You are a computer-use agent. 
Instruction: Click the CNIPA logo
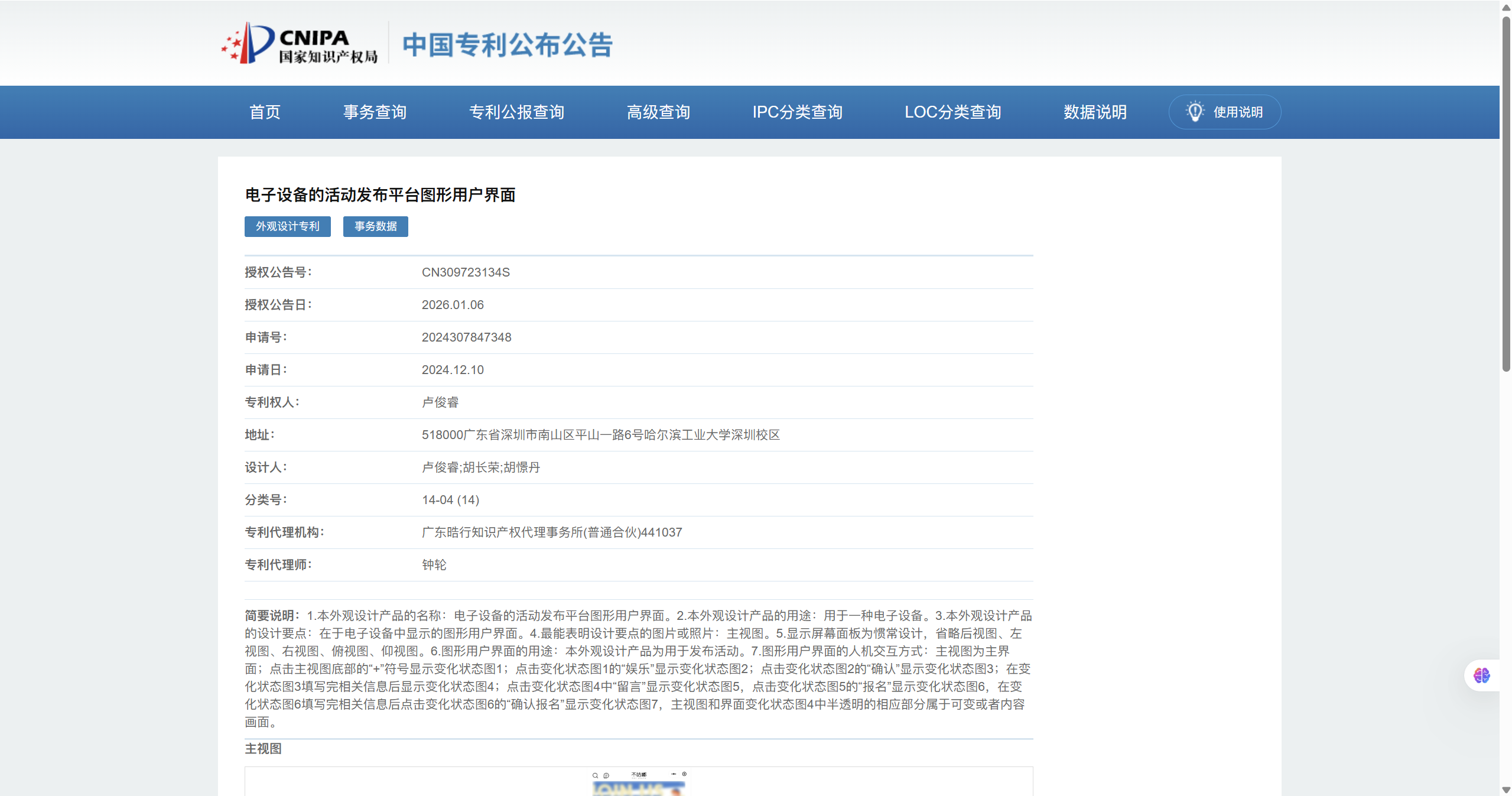pyautogui.click(x=300, y=43)
